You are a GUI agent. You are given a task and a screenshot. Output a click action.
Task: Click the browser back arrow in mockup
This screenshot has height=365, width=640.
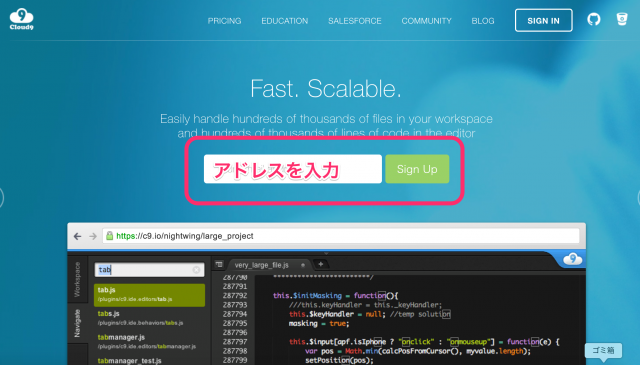78,236
